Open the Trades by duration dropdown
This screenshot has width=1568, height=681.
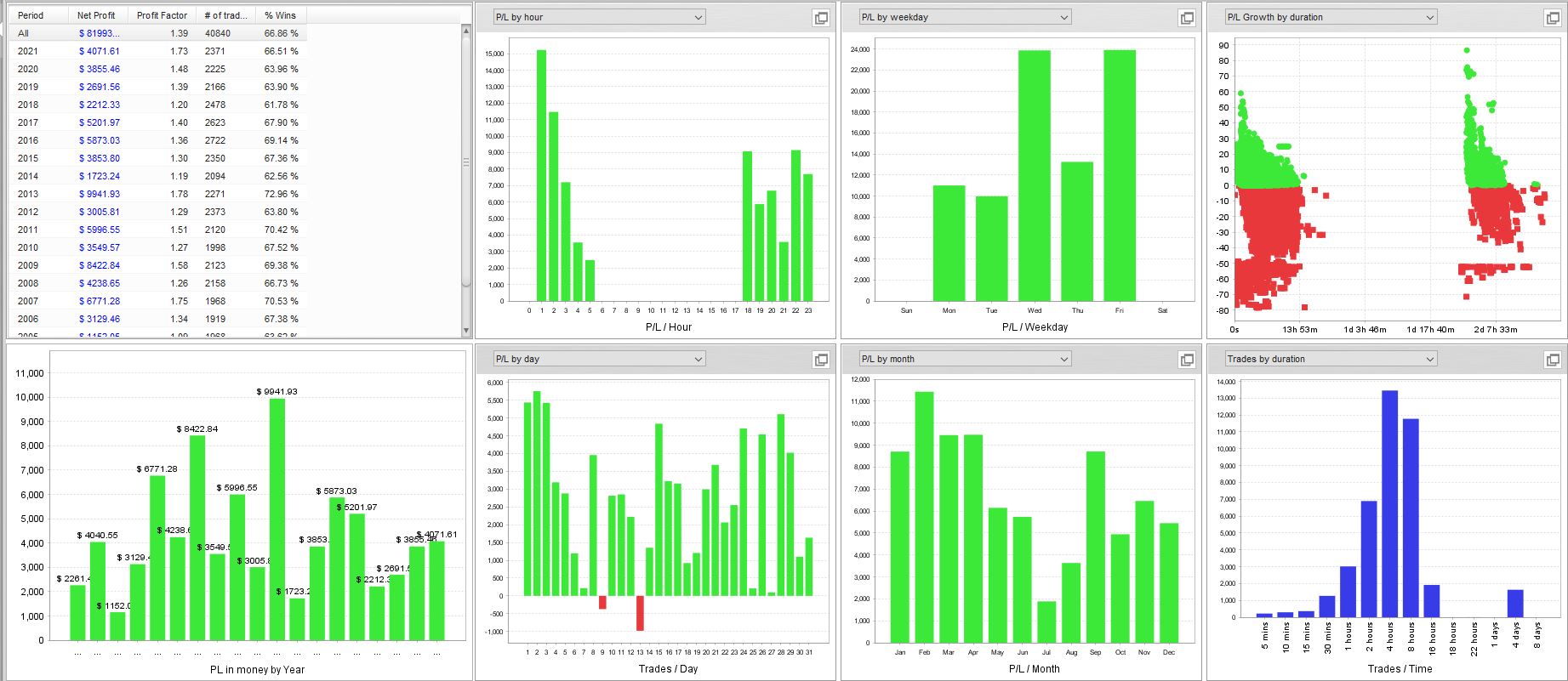pos(1331,359)
